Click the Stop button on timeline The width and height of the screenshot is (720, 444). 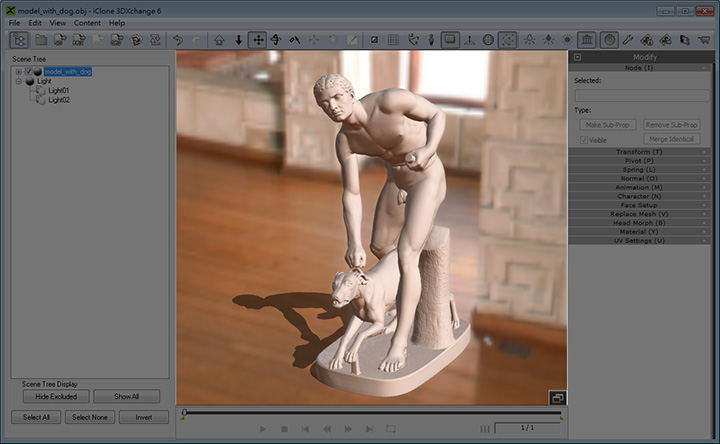tap(284, 429)
